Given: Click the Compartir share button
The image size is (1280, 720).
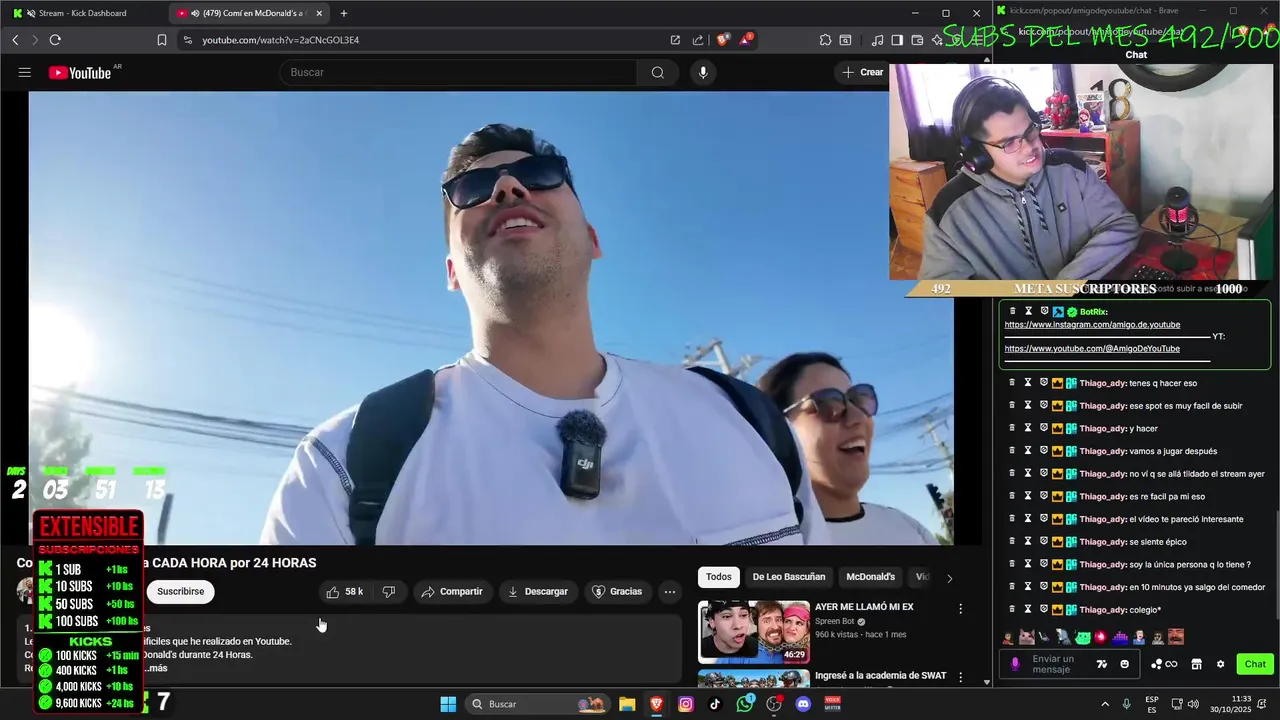Looking at the screenshot, I should [x=452, y=592].
